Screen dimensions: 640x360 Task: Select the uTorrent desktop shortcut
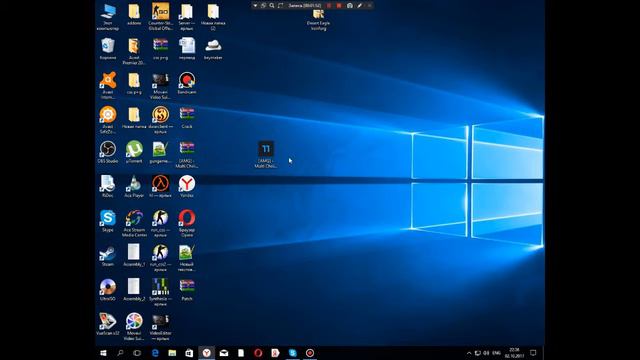click(134, 152)
